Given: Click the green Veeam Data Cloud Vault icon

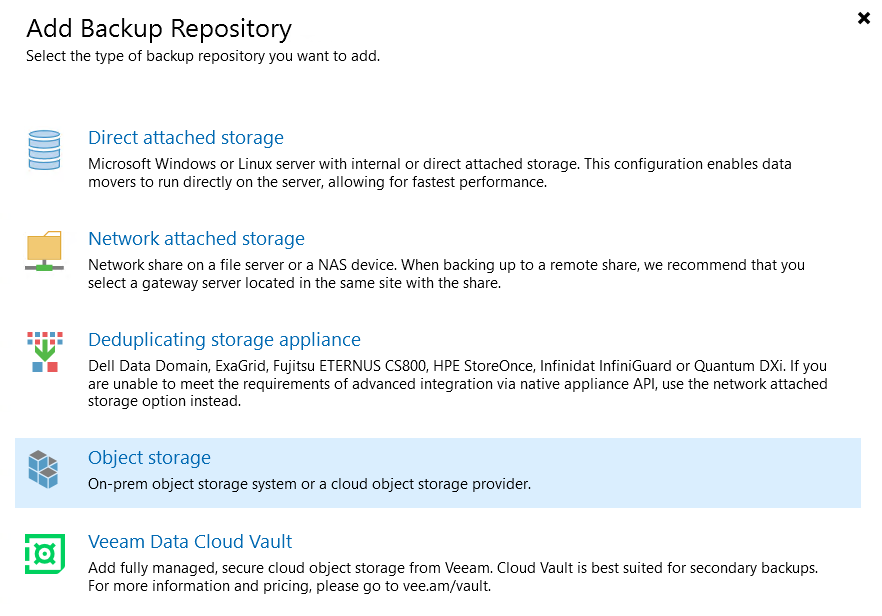Looking at the screenshot, I should pyautogui.click(x=44, y=554).
